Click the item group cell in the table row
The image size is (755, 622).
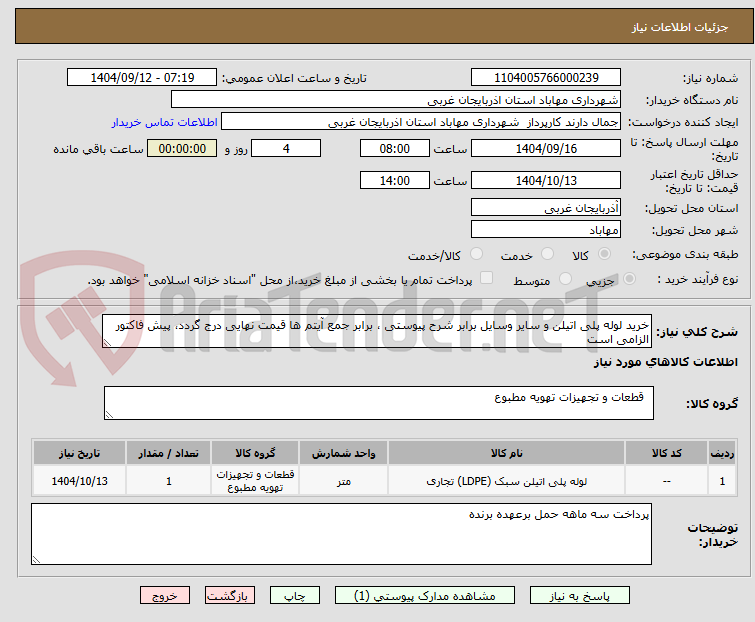(x=255, y=481)
